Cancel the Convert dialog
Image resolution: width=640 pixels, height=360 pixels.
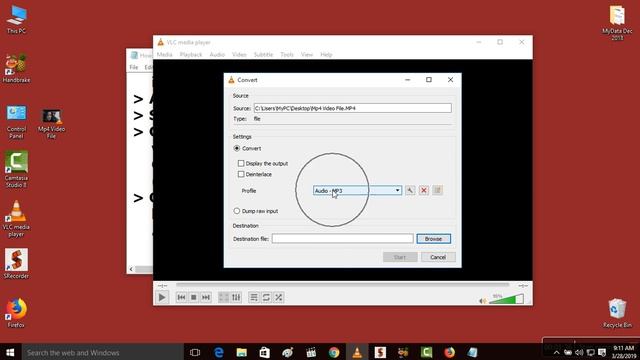tap(438, 257)
